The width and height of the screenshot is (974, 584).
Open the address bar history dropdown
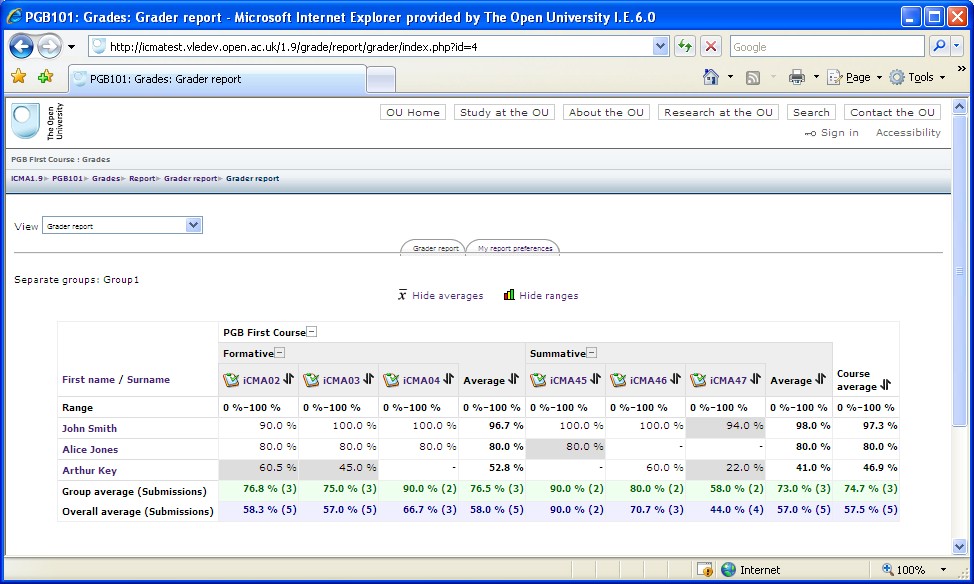point(660,47)
